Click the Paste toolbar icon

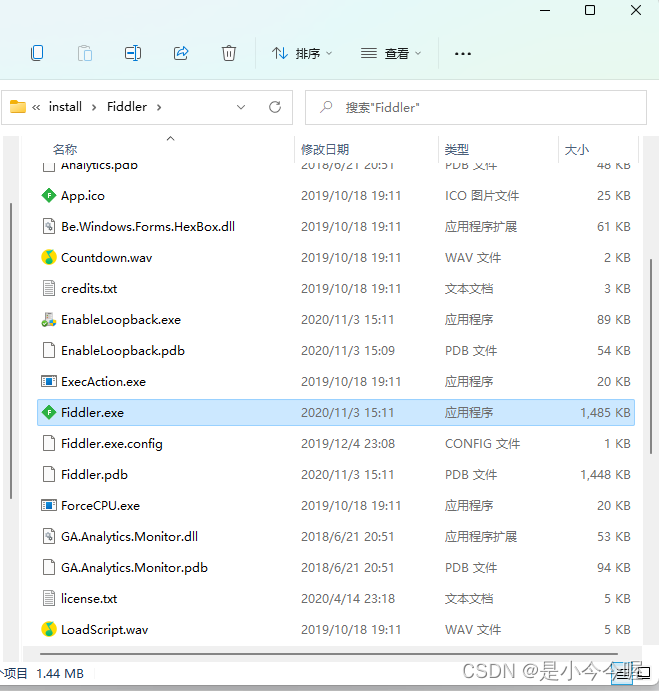(85, 53)
